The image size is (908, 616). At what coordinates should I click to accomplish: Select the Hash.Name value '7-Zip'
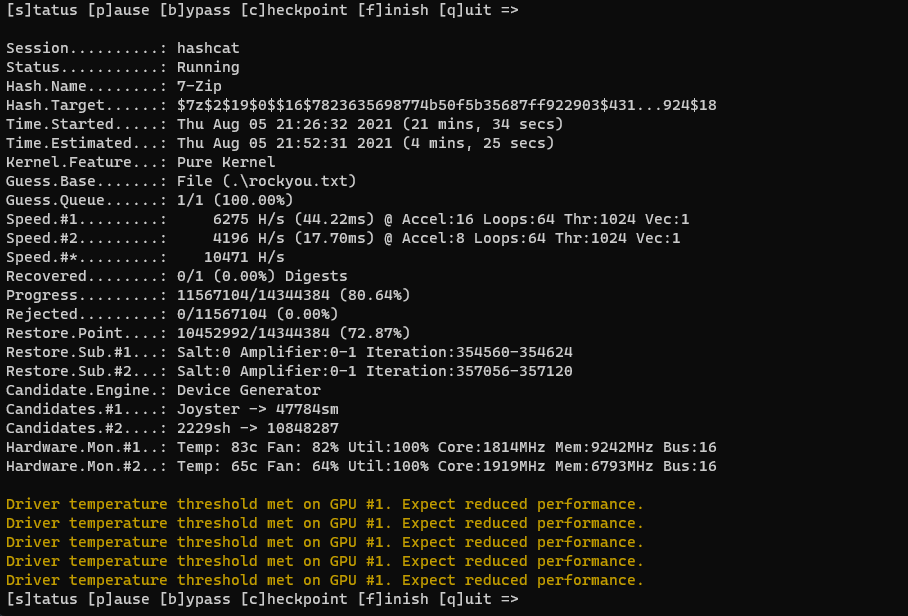tap(199, 86)
